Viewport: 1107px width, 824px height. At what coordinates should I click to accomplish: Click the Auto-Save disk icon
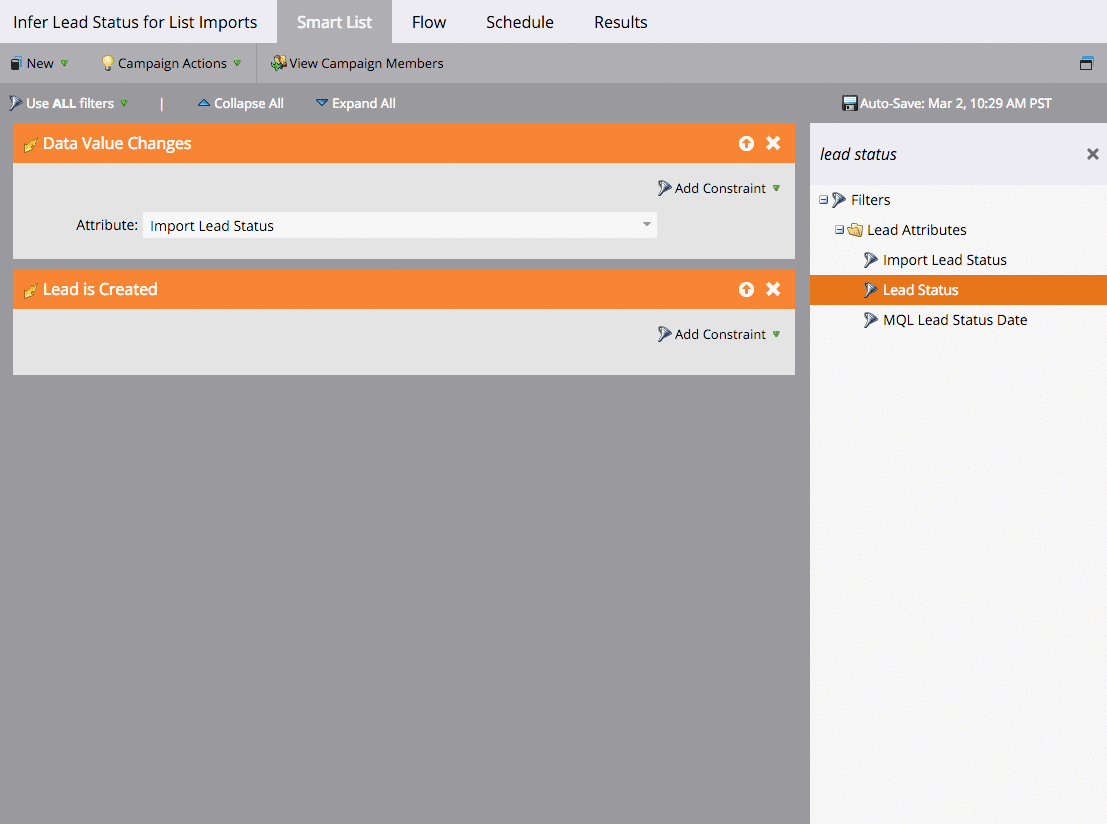(x=849, y=102)
